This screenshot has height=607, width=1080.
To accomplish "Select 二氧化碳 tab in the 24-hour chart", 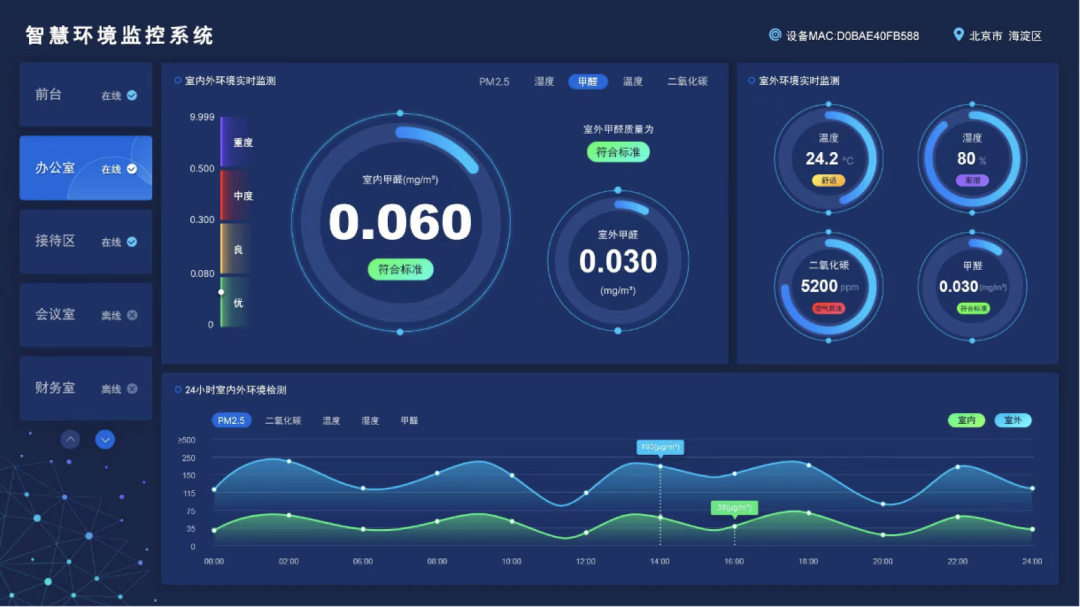I will [x=283, y=421].
